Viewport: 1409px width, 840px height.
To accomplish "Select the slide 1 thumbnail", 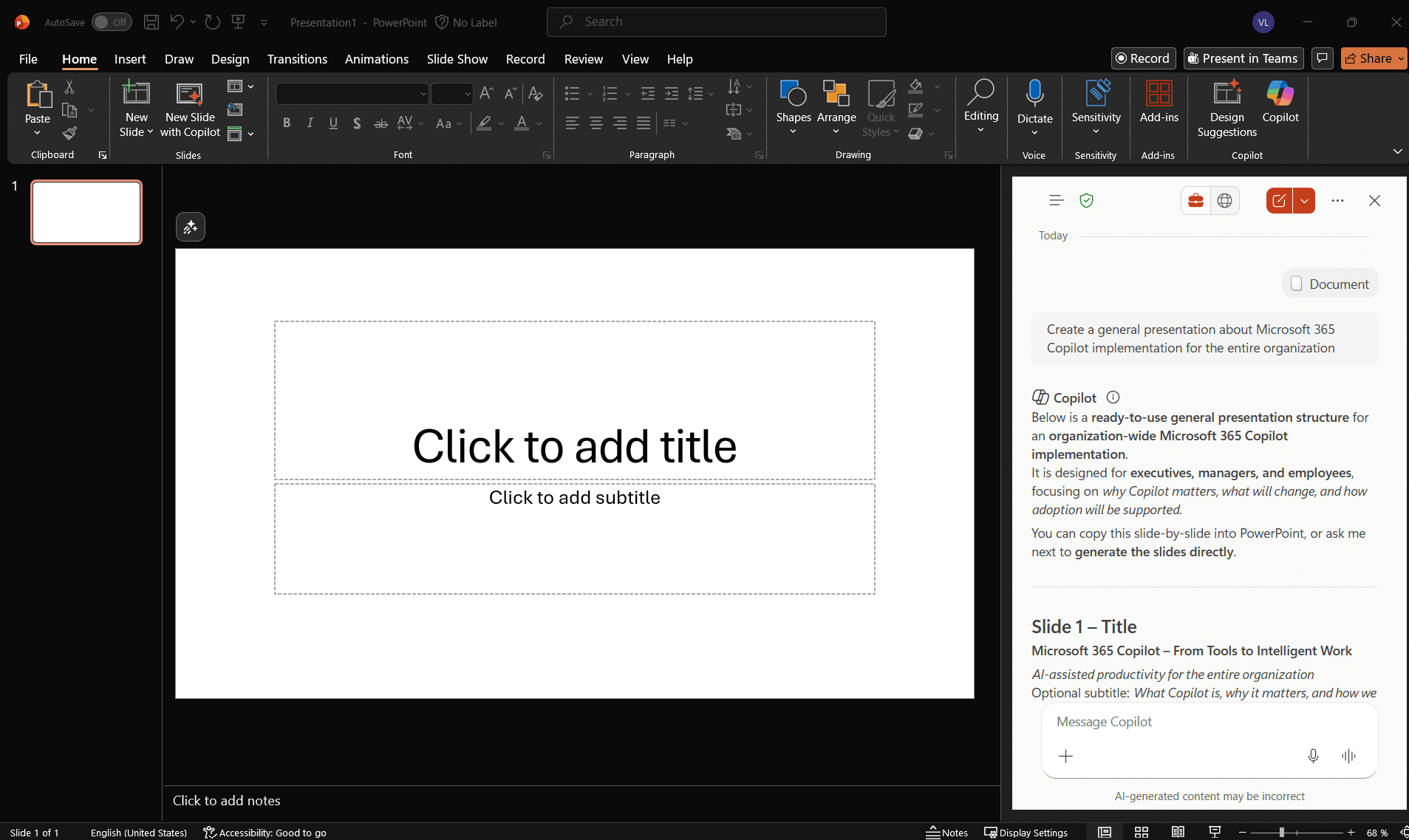I will point(86,212).
